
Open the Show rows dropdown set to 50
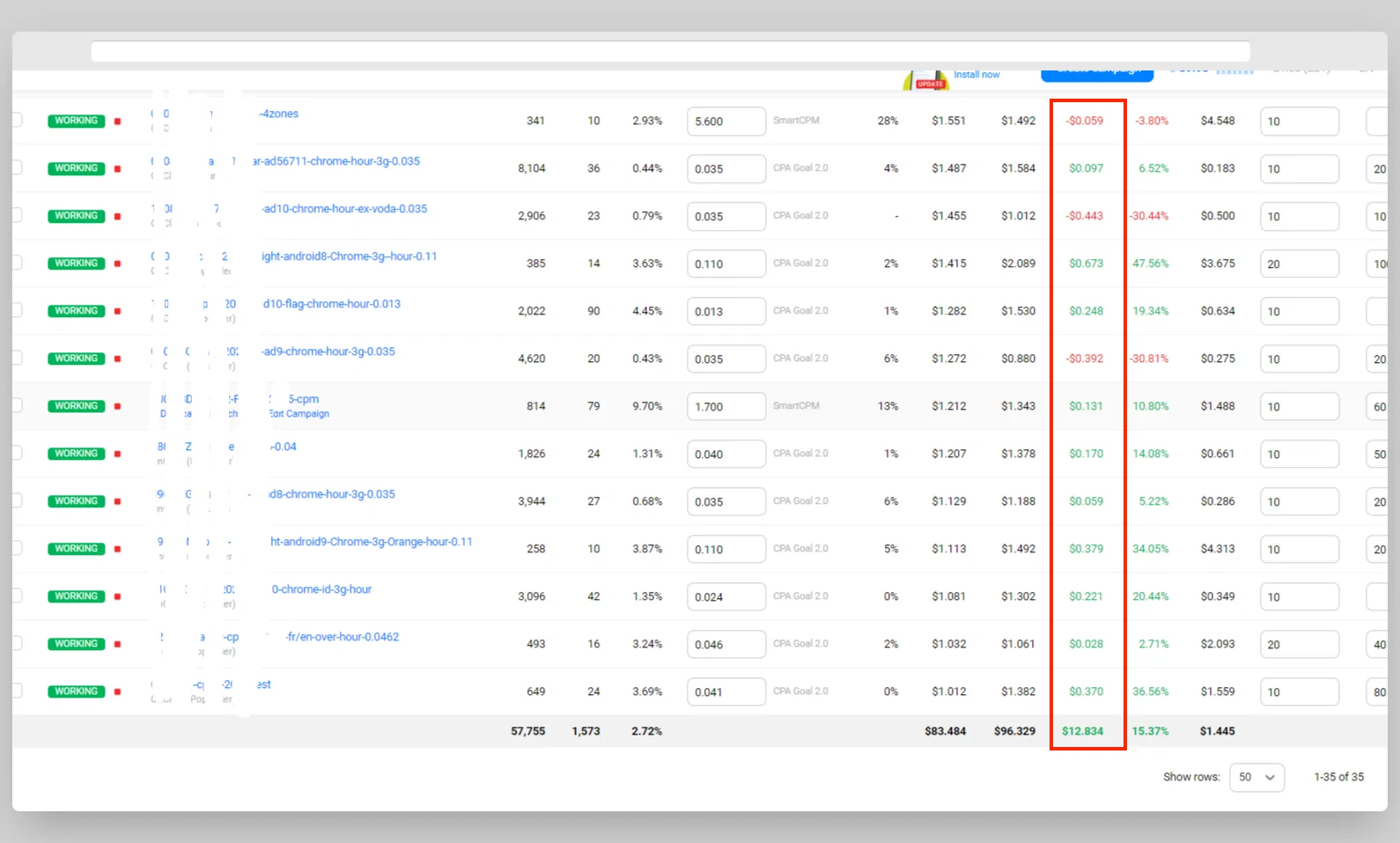pyautogui.click(x=1256, y=777)
